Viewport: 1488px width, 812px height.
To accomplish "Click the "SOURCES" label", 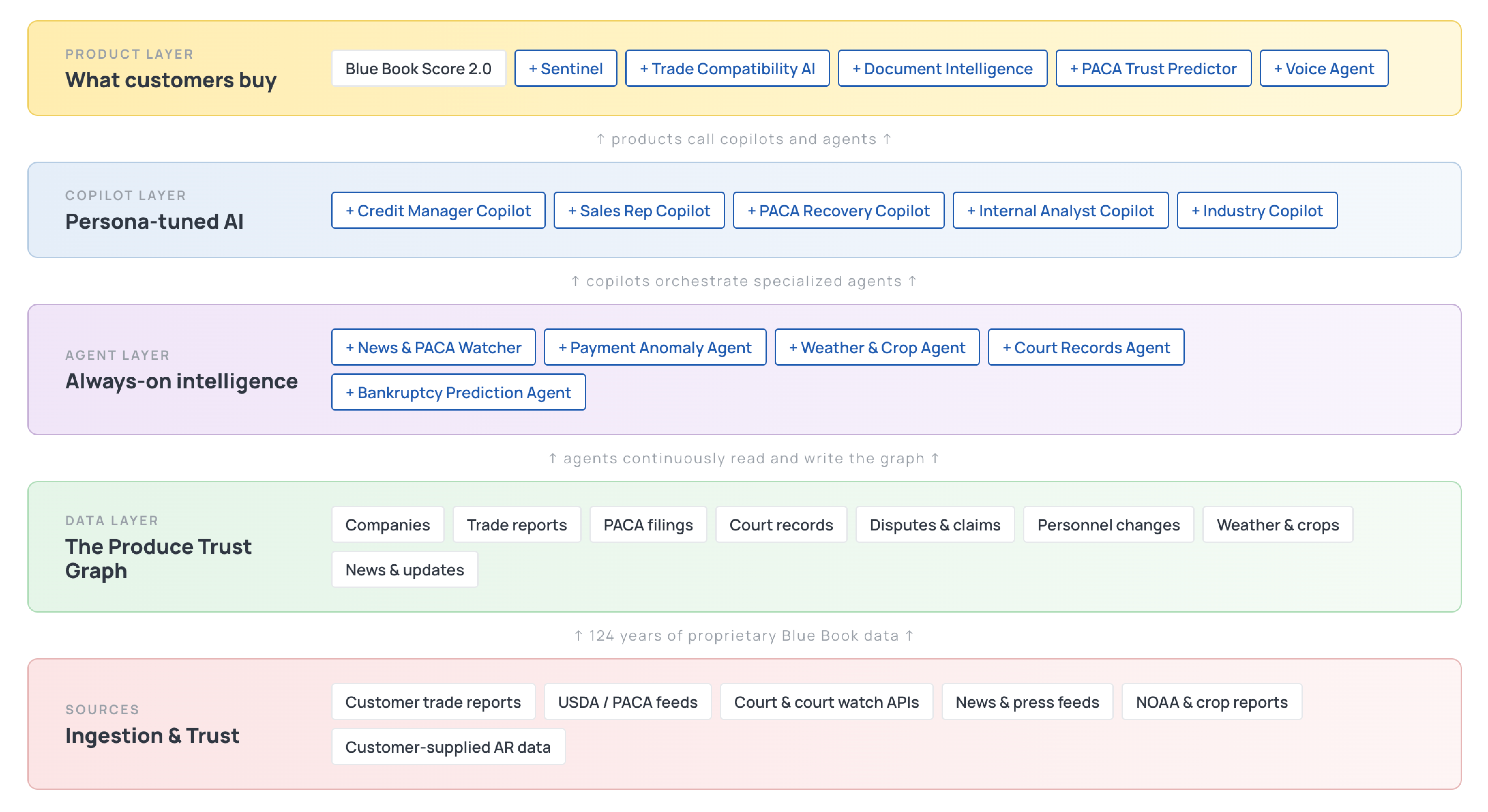I will point(102,709).
